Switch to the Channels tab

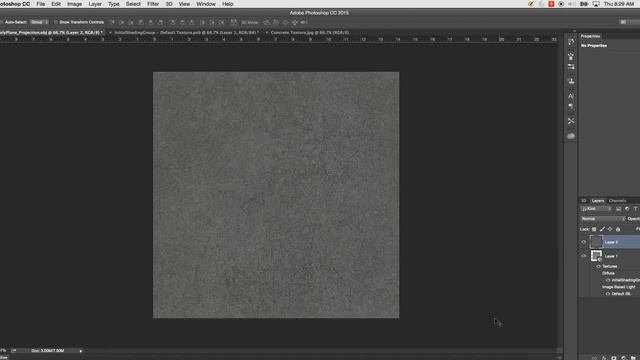point(617,201)
